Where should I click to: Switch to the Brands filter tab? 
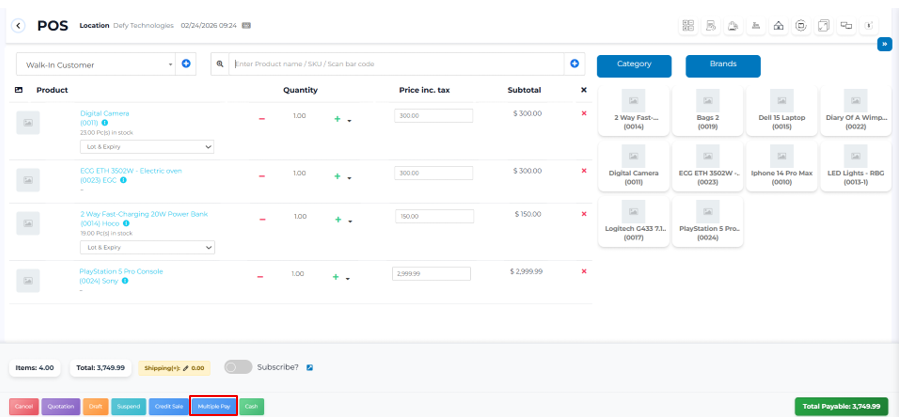point(722,65)
